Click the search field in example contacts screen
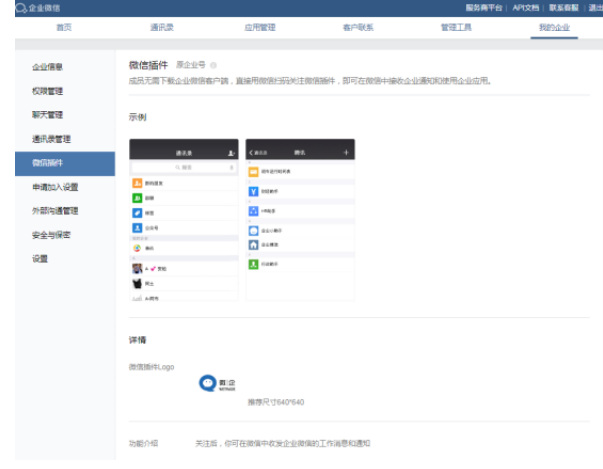Screen dimensions: 603x469 pos(183,168)
